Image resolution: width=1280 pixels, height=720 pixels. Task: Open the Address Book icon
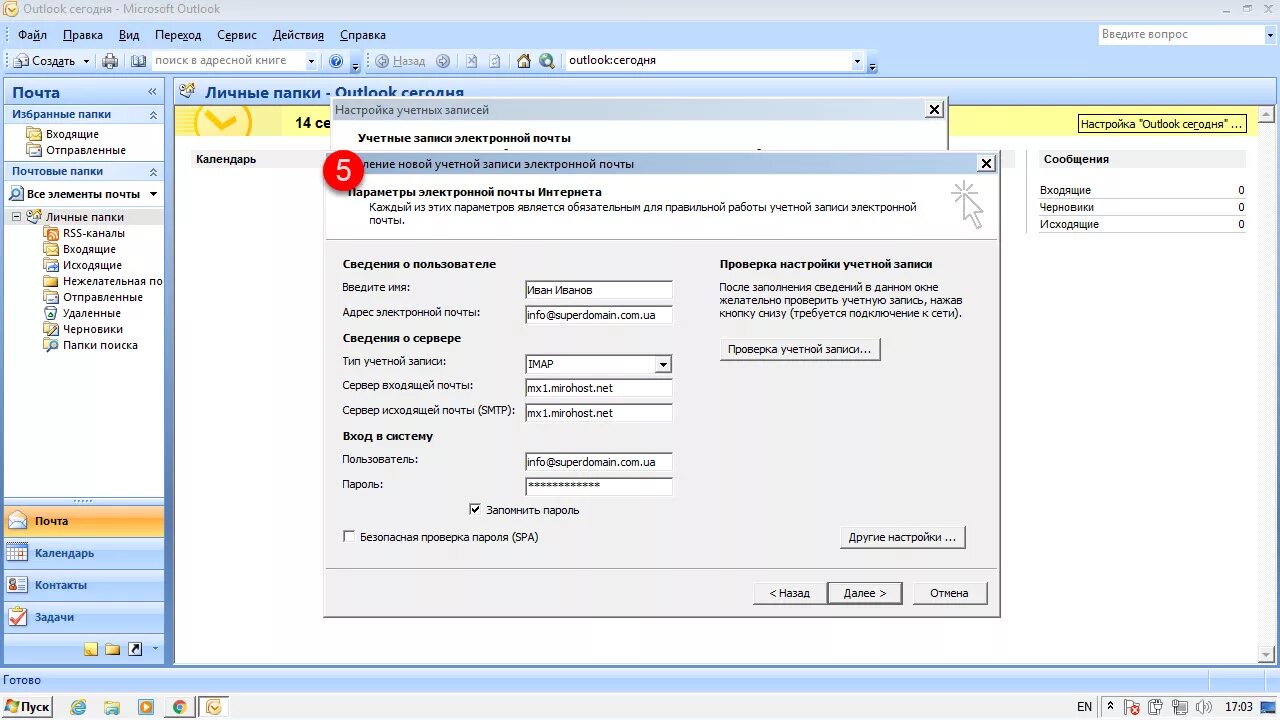click(138, 61)
